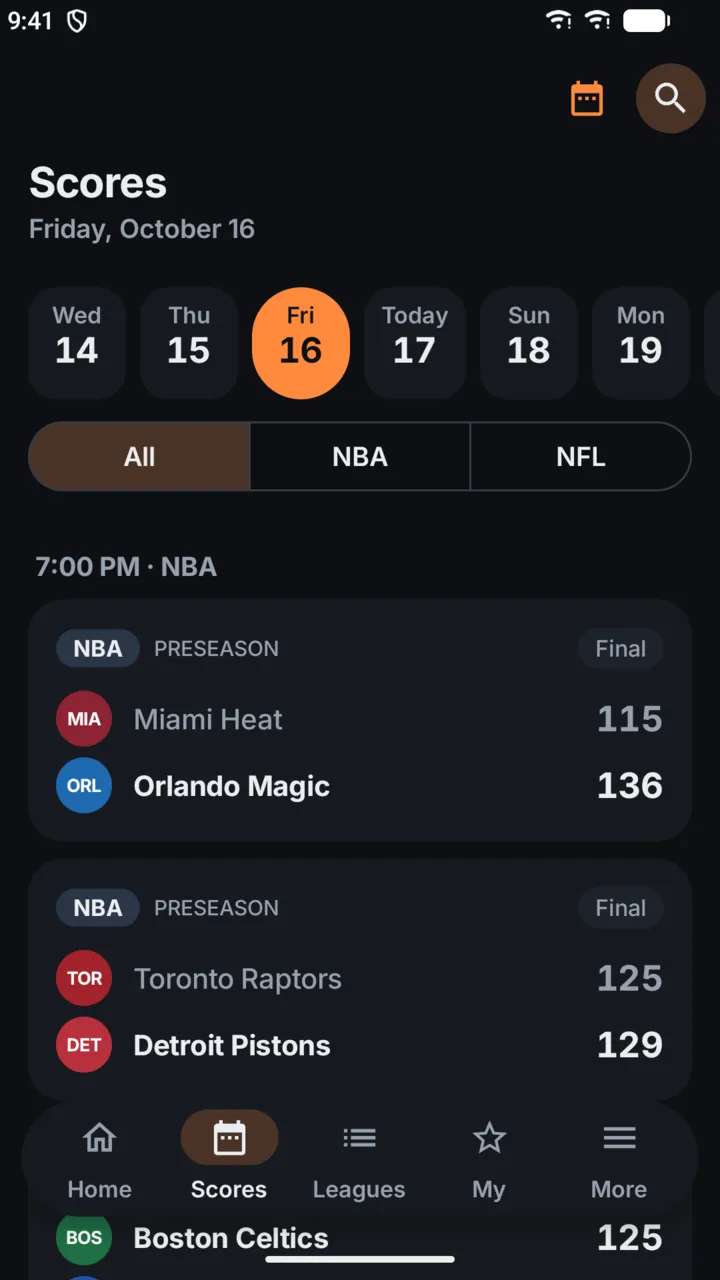This screenshot has width=720, height=1280.
Task: Choose Mon 19 in date strip
Action: (x=641, y=343)
